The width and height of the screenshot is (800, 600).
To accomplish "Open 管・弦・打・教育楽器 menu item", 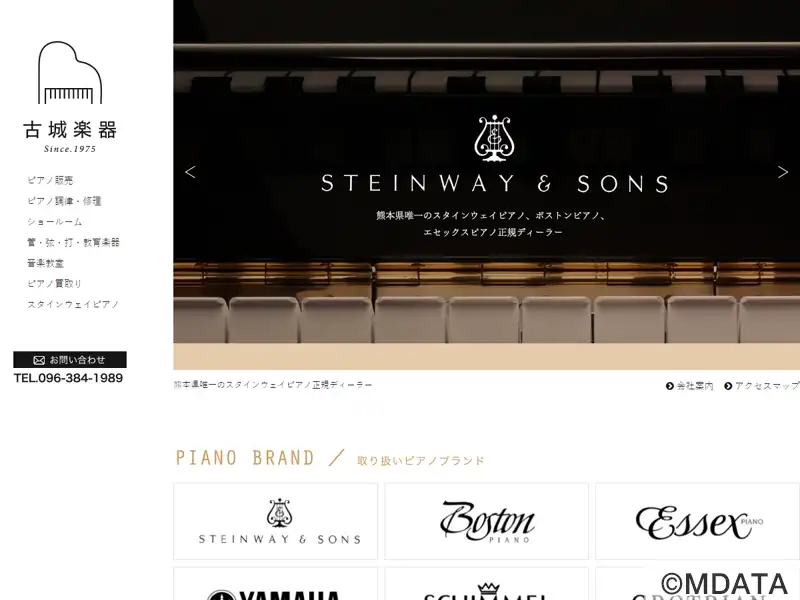I will pyautogui.click(x=73, y=242).
